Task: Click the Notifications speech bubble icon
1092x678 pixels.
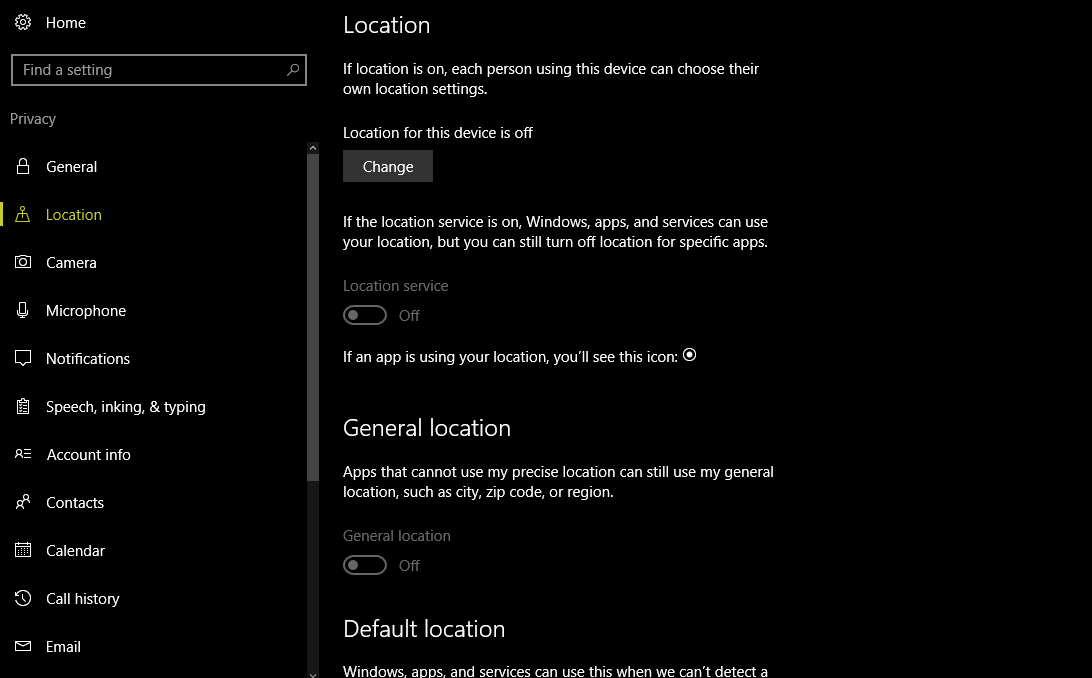Action: click(23, 358)
